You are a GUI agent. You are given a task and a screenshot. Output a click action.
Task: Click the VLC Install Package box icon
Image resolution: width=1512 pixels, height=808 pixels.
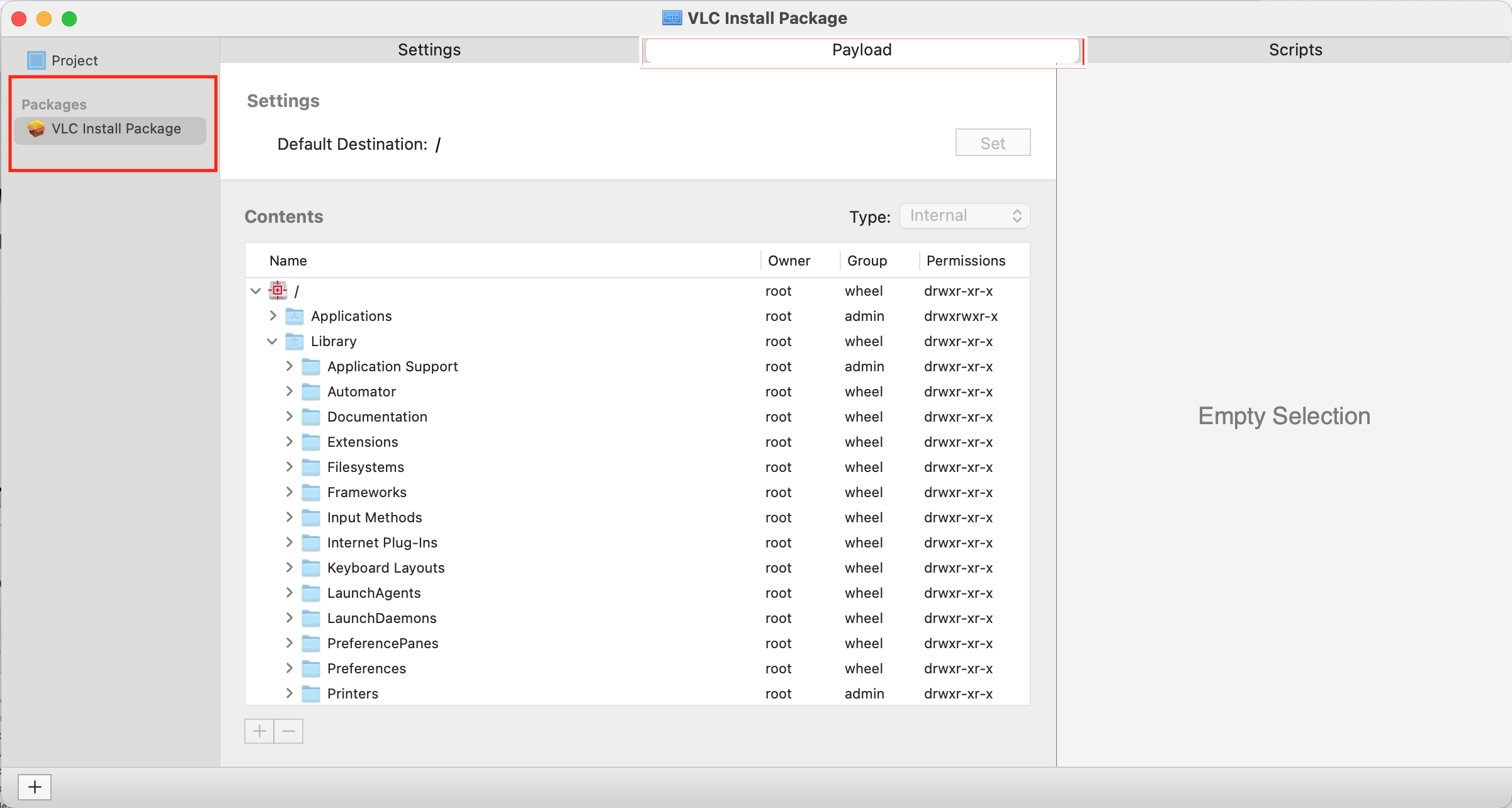pyautogui.click(x=37, y=128)
